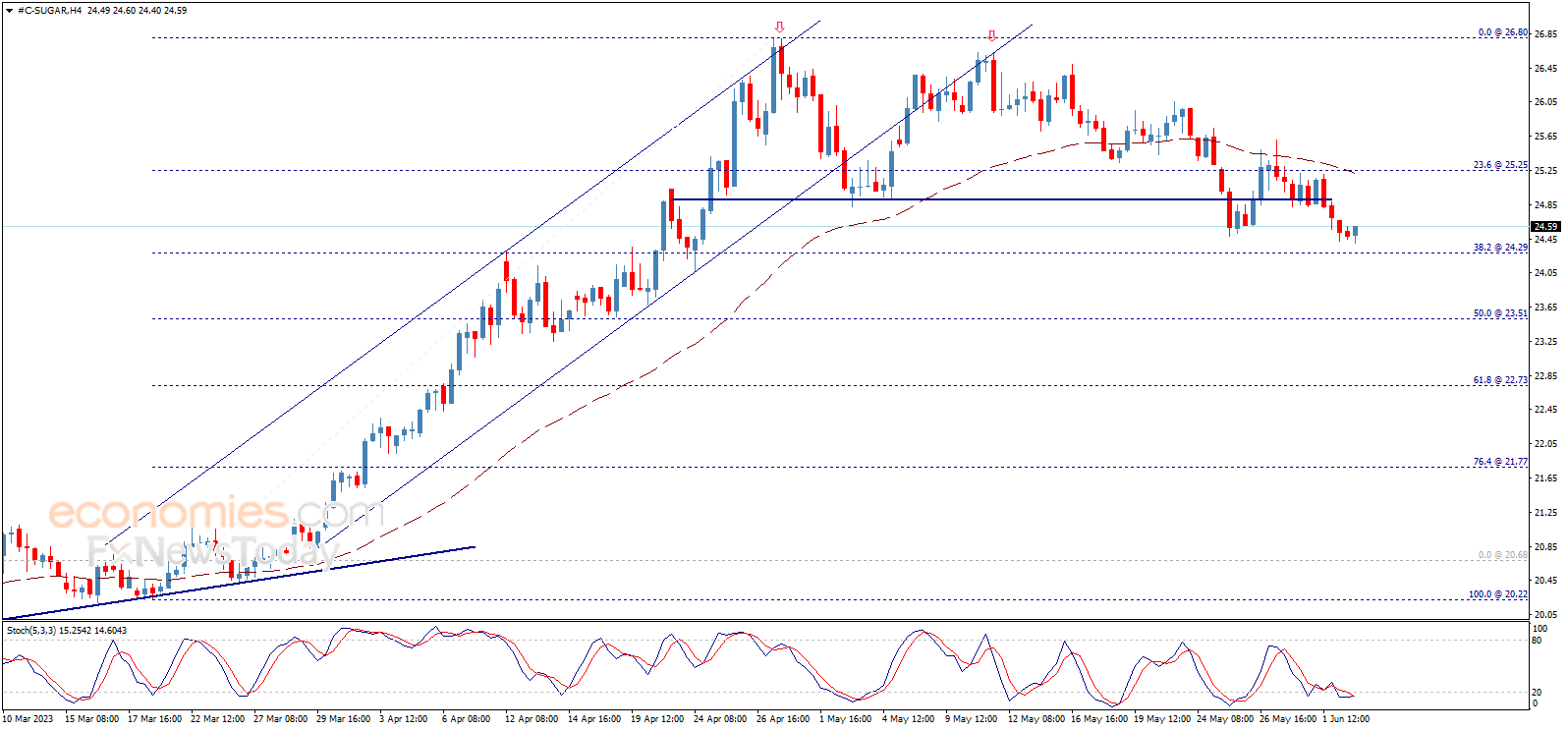Click 23.65 on the price axis
The image size is (1568, 730).
[x=1545, y=308]
